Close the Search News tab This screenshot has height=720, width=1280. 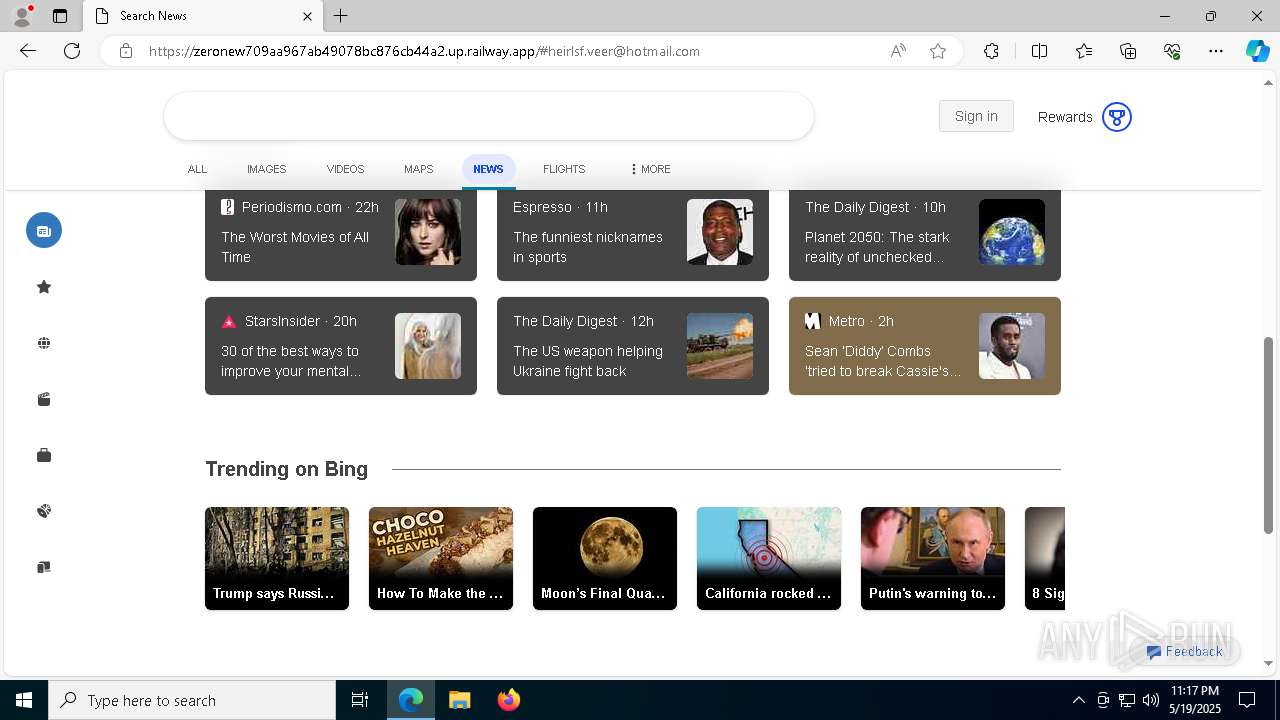tap(307, 16)
